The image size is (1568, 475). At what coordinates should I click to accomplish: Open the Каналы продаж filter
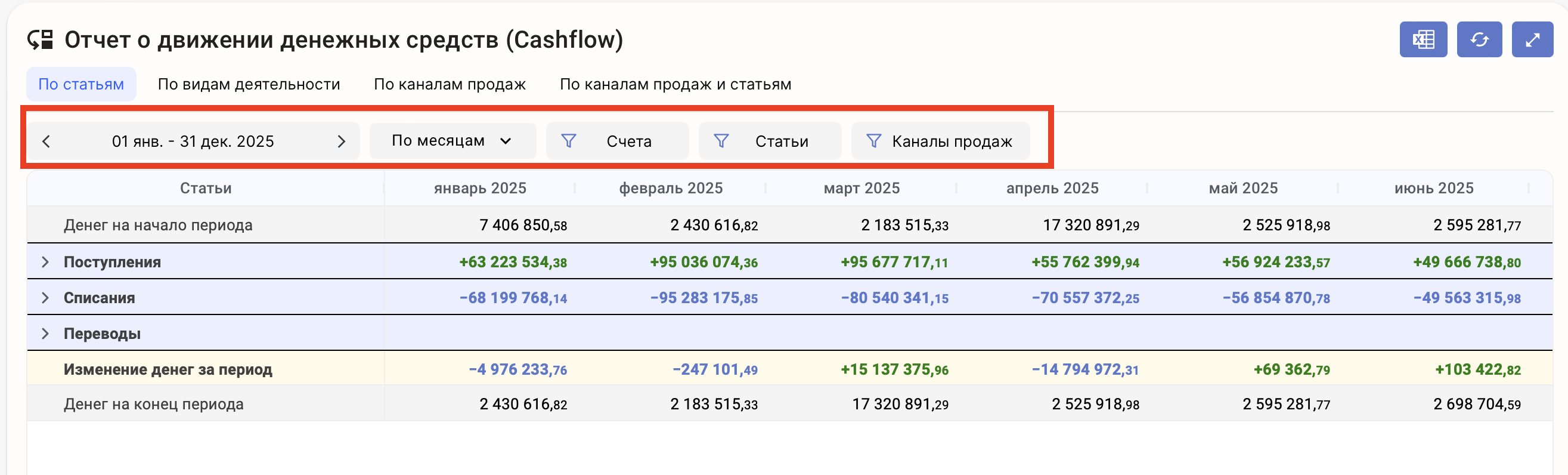[x=952, y=142]
